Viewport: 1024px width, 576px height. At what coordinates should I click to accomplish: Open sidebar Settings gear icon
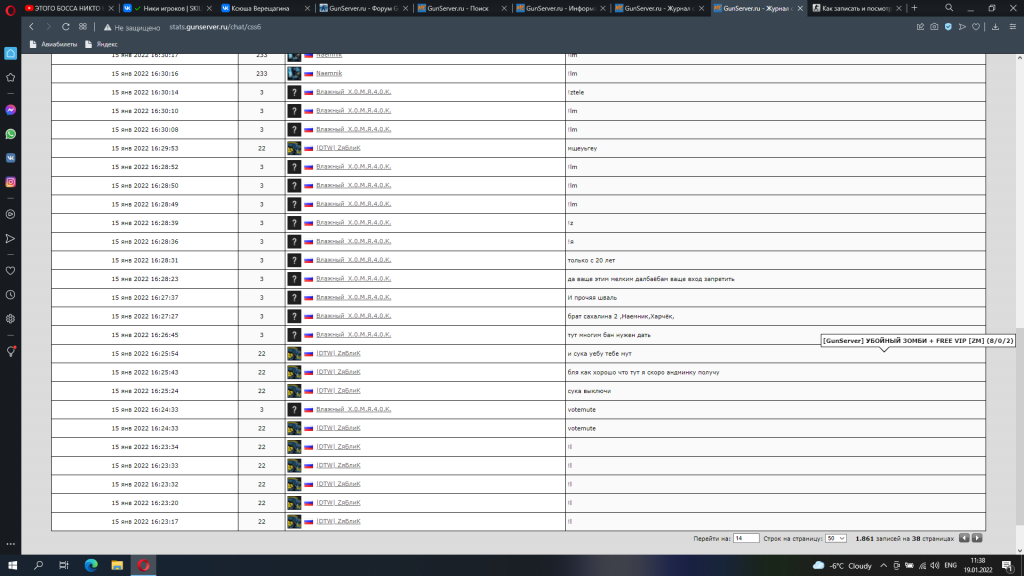pos(10,318)
